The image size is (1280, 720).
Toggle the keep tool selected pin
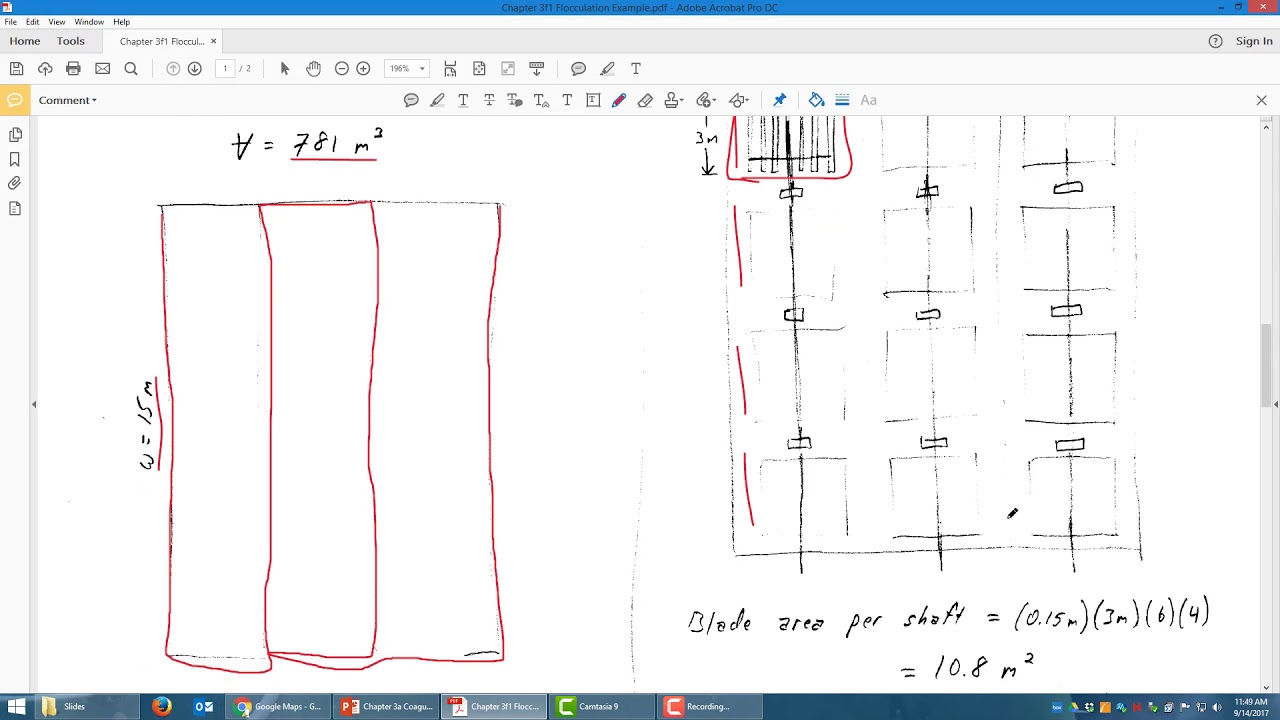(780, 100)
